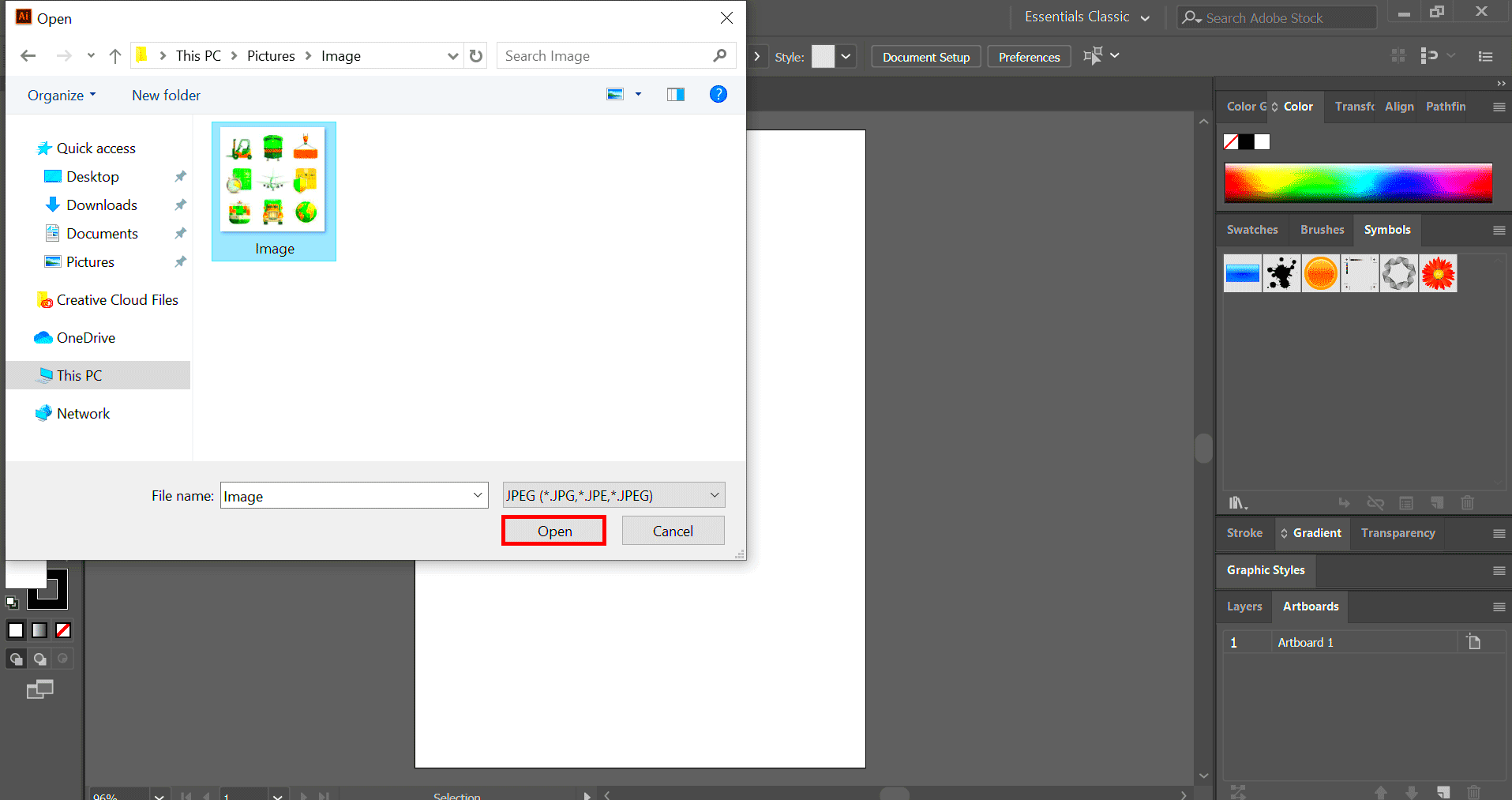Click the Ink Splatter symbol
The height and width of the screenshot is (800, 1512).
1281,272
